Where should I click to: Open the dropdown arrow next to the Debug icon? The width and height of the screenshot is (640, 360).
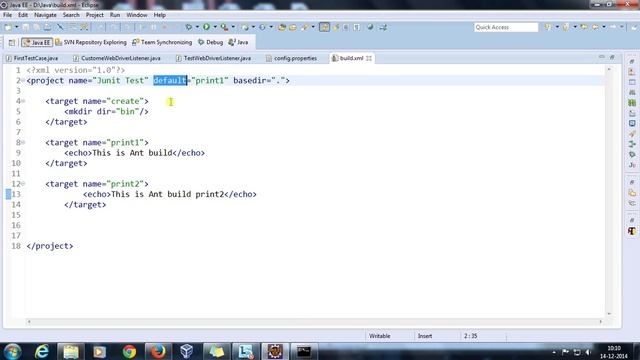[197, 27]
